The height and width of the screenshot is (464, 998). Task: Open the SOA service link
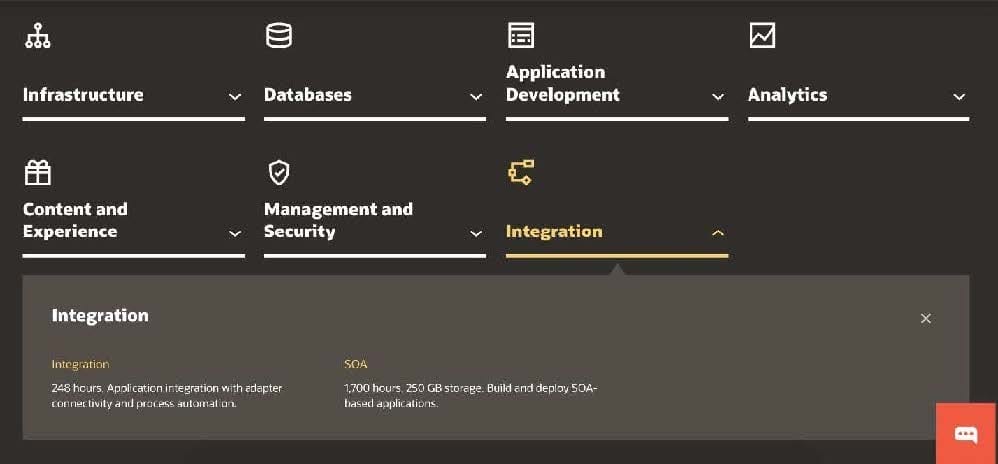pyautogui.click(x=355, y=365)
